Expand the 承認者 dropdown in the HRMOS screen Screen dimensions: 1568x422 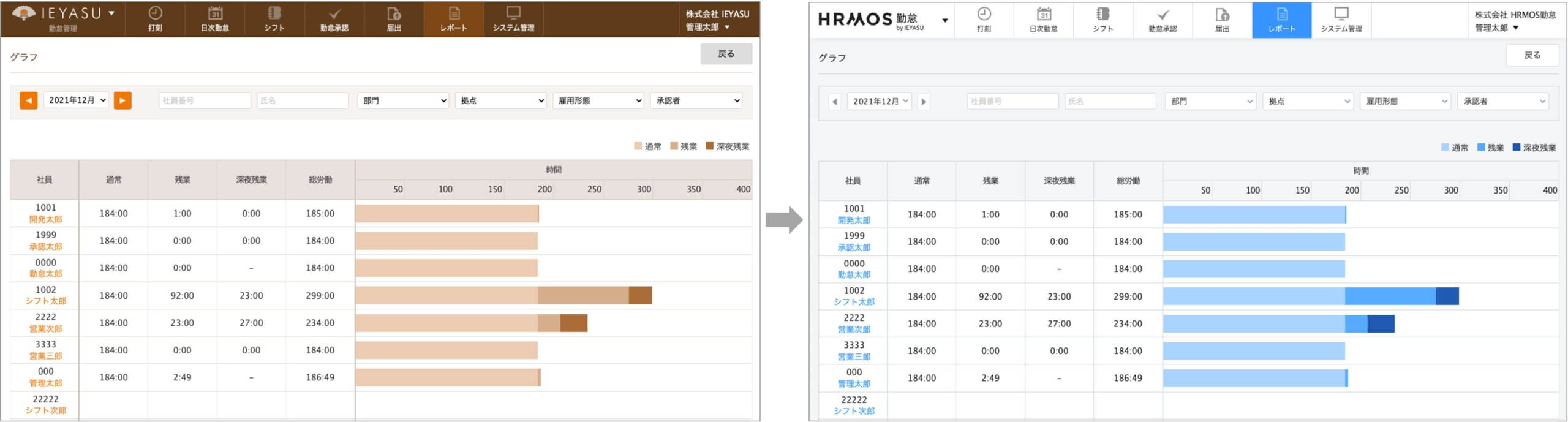click(1502, 102)
